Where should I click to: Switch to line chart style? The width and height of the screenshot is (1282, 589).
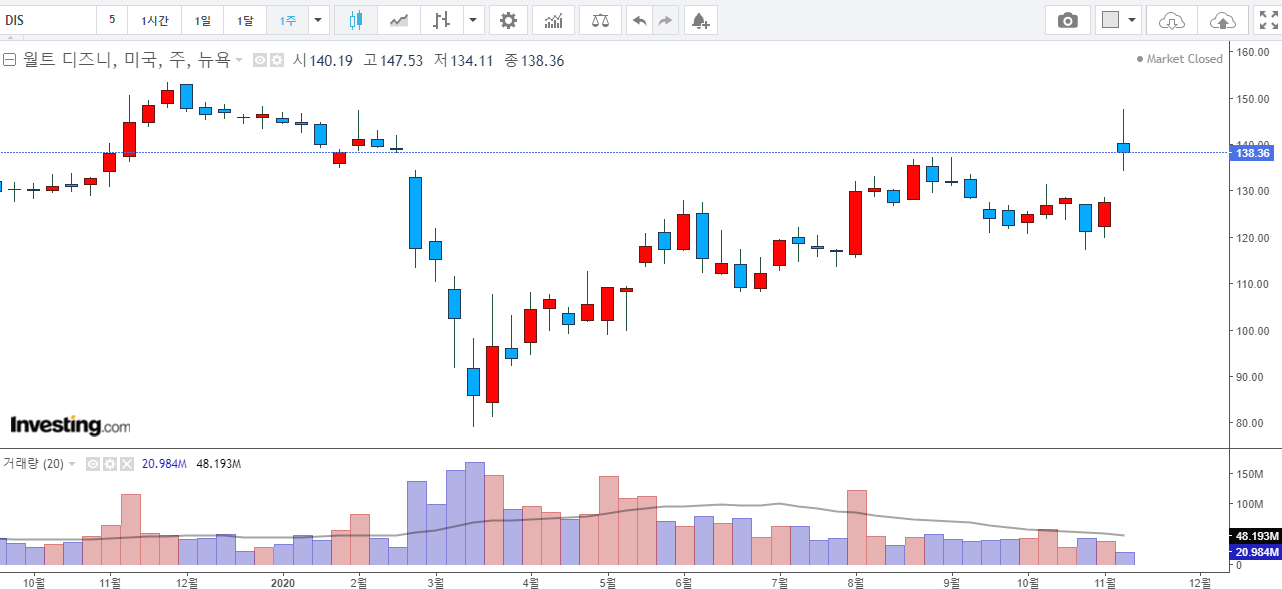pyautogui.click(x=398, y=20)
